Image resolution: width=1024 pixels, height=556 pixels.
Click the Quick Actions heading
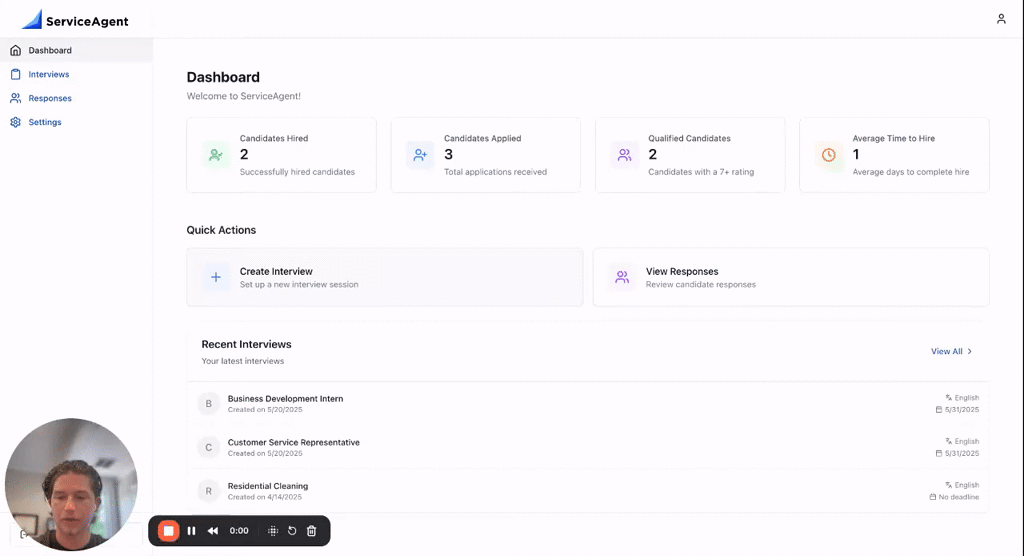point(221,230)
